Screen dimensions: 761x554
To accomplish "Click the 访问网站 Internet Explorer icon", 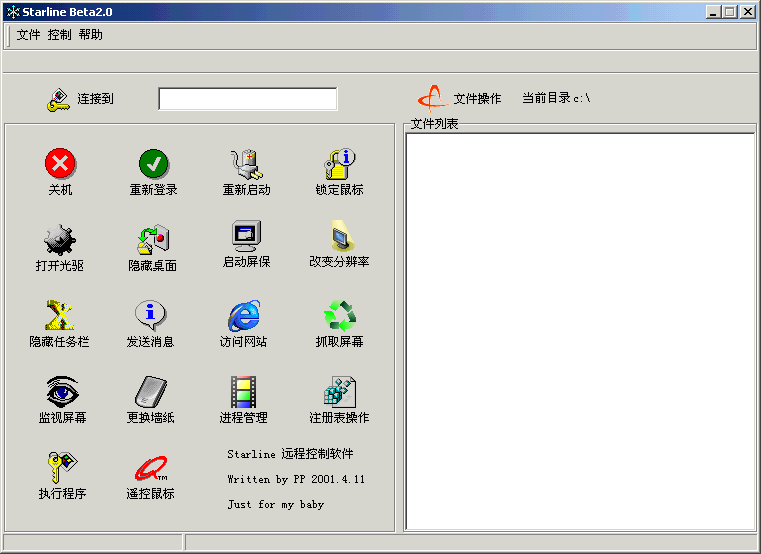I will click(x=244, y=315).
